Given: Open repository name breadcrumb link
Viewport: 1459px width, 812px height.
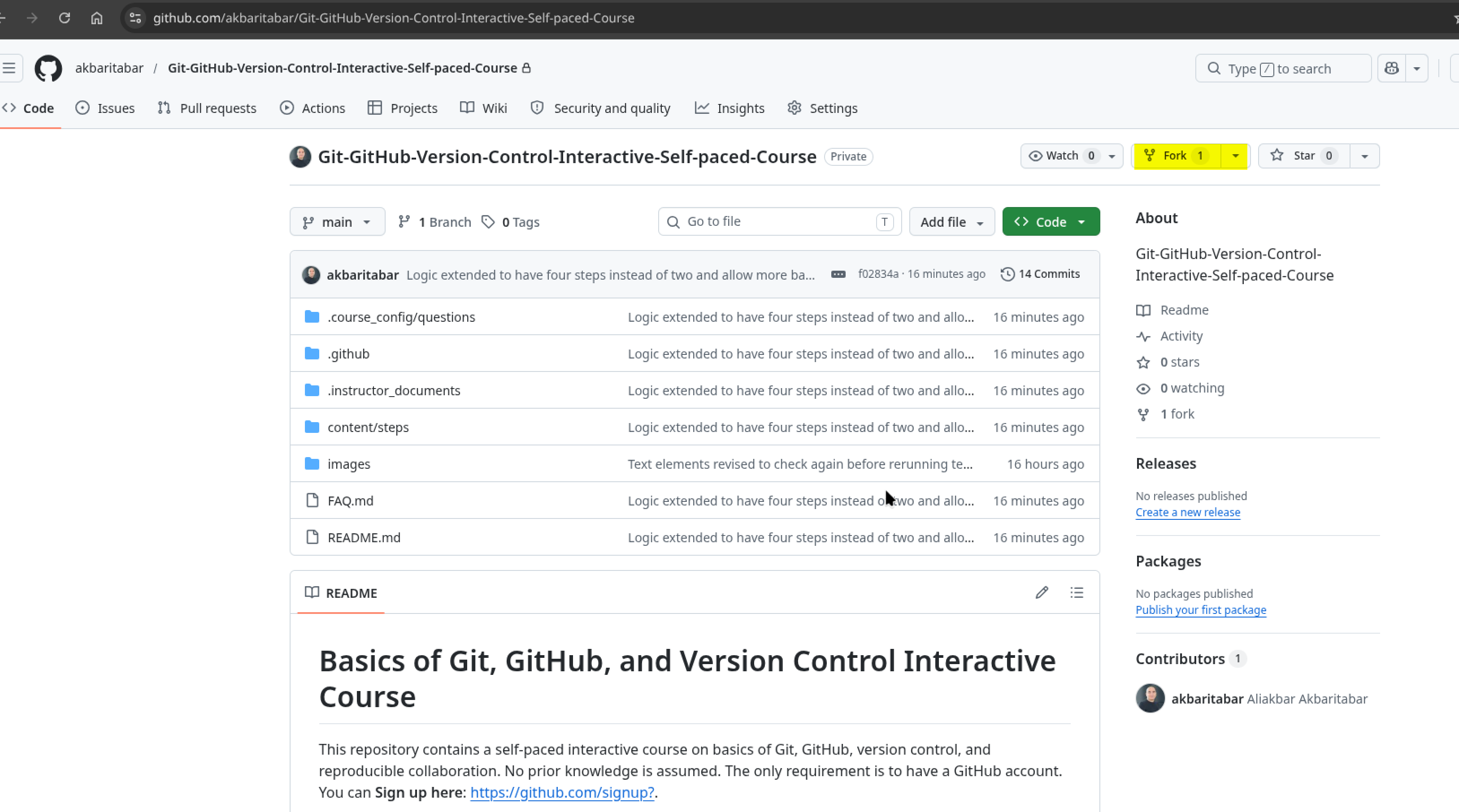Looking at the screenshot, I should pyautogui.click(x=343, y=68).
